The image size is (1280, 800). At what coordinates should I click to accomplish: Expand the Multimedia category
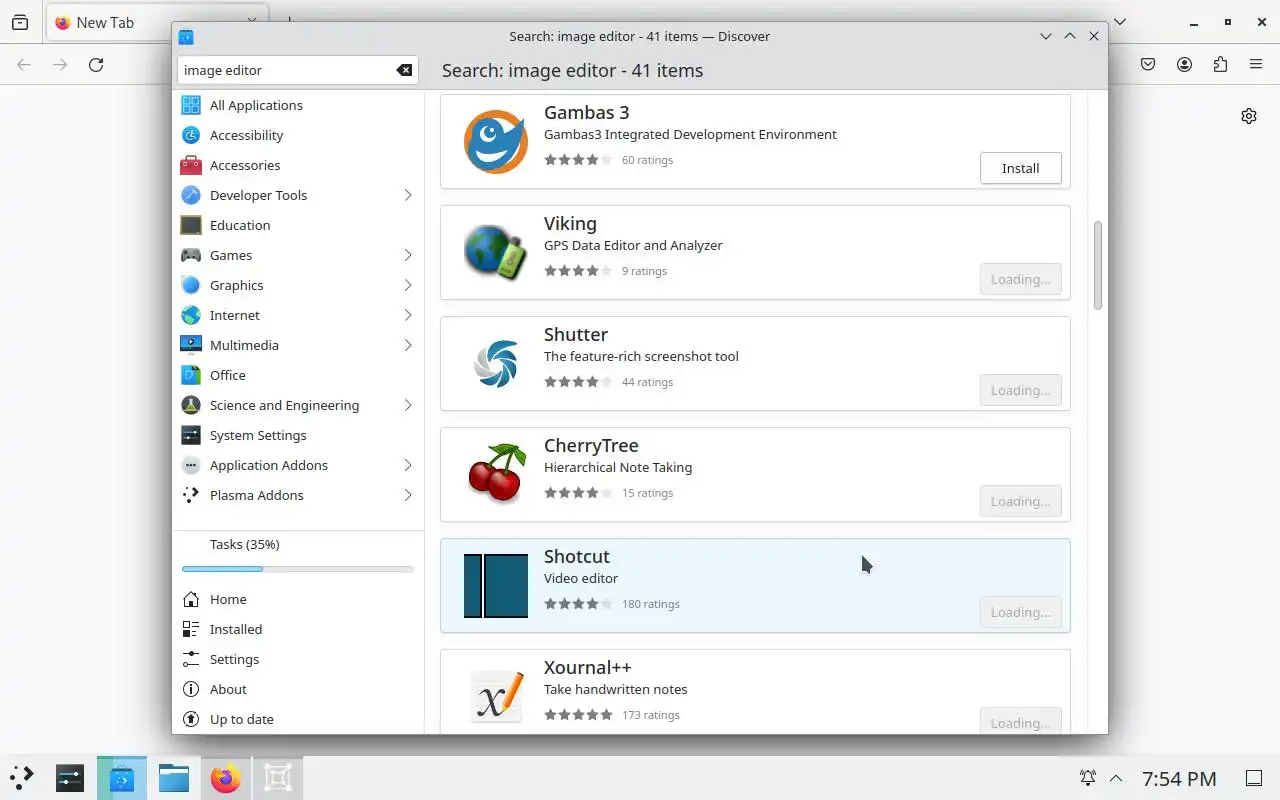tap(408, 345)
